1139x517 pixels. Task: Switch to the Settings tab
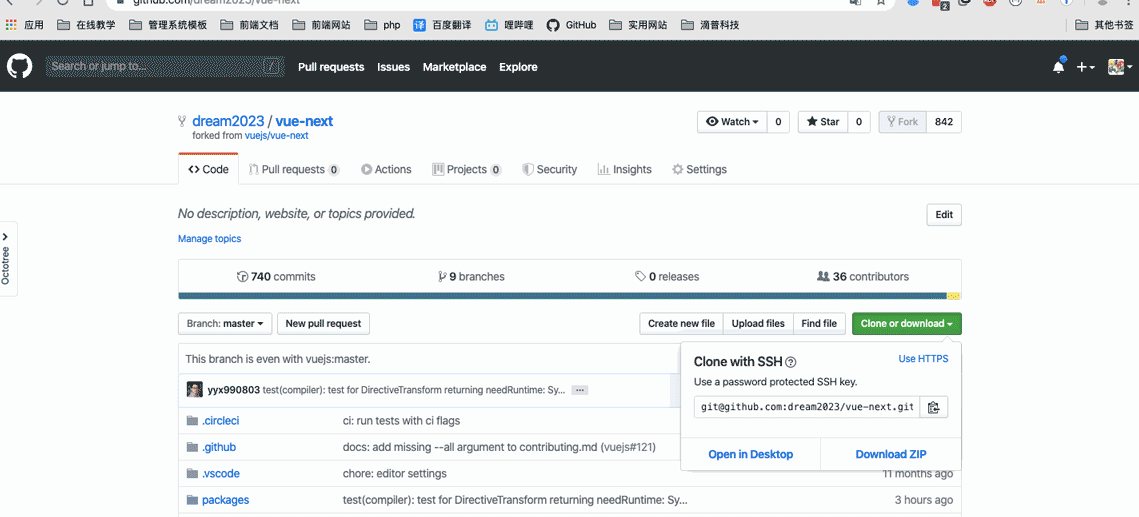pos(699,169)
